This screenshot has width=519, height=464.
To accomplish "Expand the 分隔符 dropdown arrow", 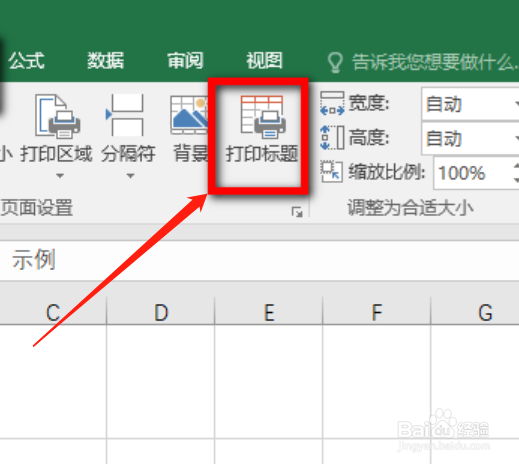I will pyautogui.click(x=130, y=175).
